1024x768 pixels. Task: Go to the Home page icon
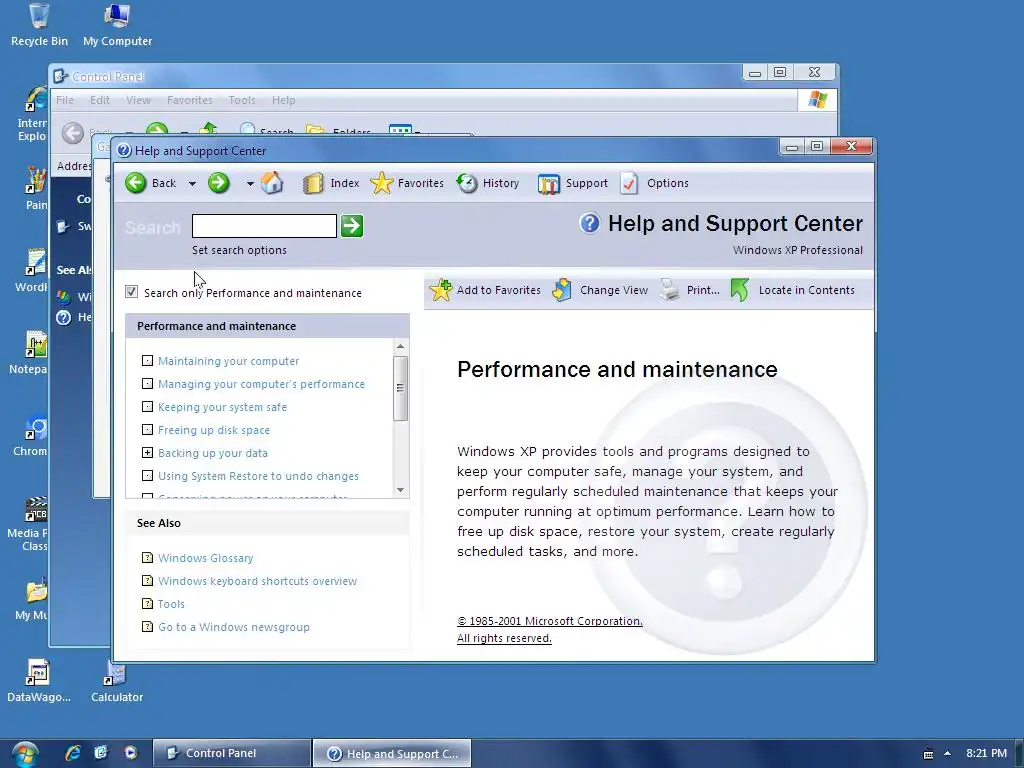pos(272,183)
